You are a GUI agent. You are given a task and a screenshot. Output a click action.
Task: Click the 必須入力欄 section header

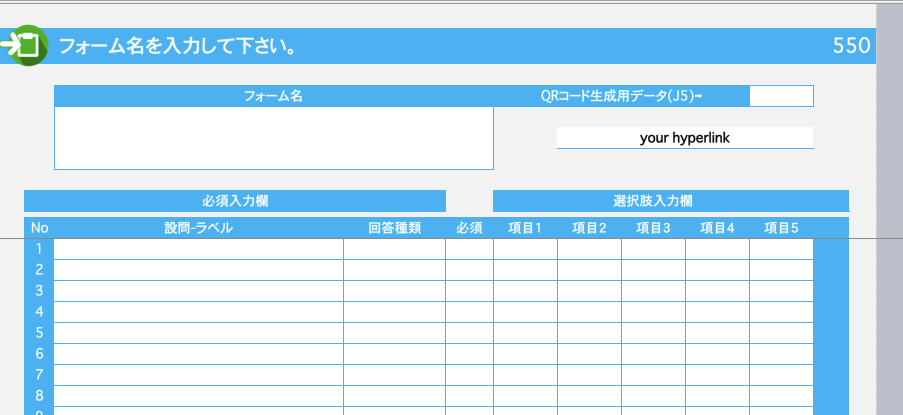click(x=235, y=200)
